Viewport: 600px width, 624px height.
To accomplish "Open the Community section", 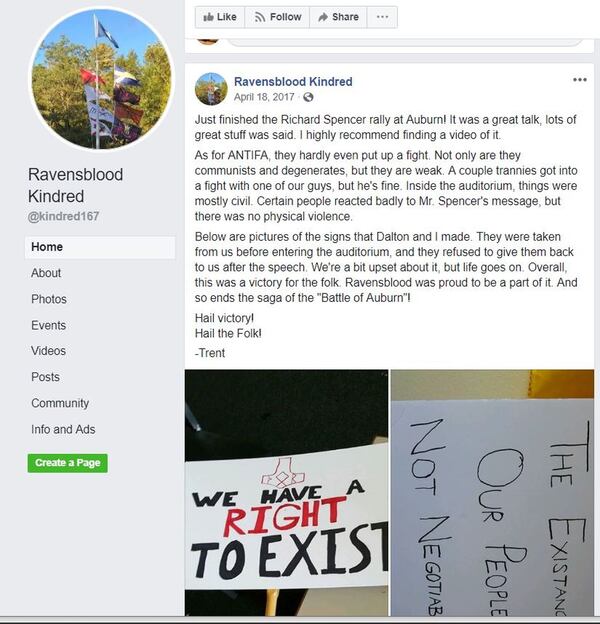I will click(x=60, y=403).
